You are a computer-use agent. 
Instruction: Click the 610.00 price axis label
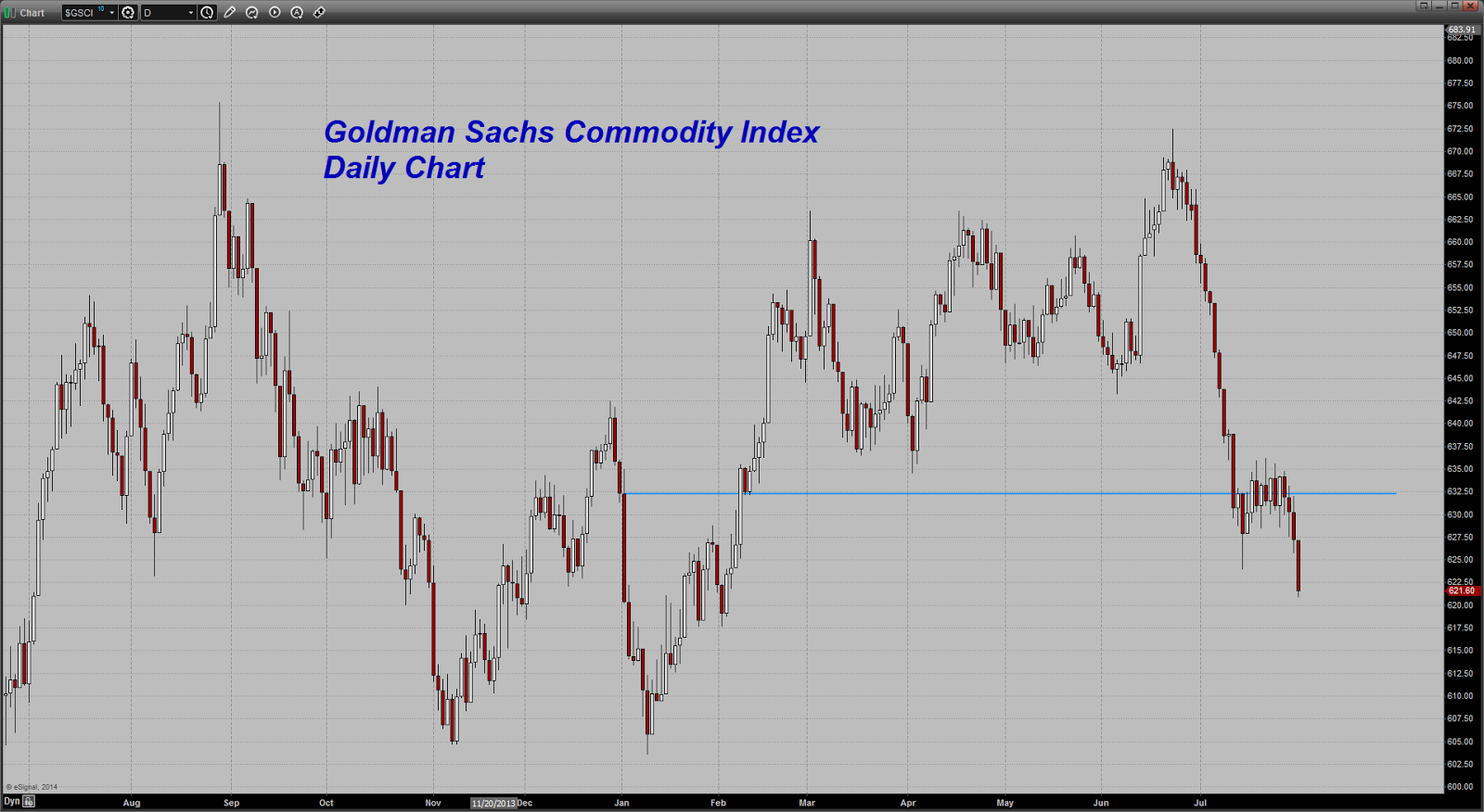(x=1460, y=696)
